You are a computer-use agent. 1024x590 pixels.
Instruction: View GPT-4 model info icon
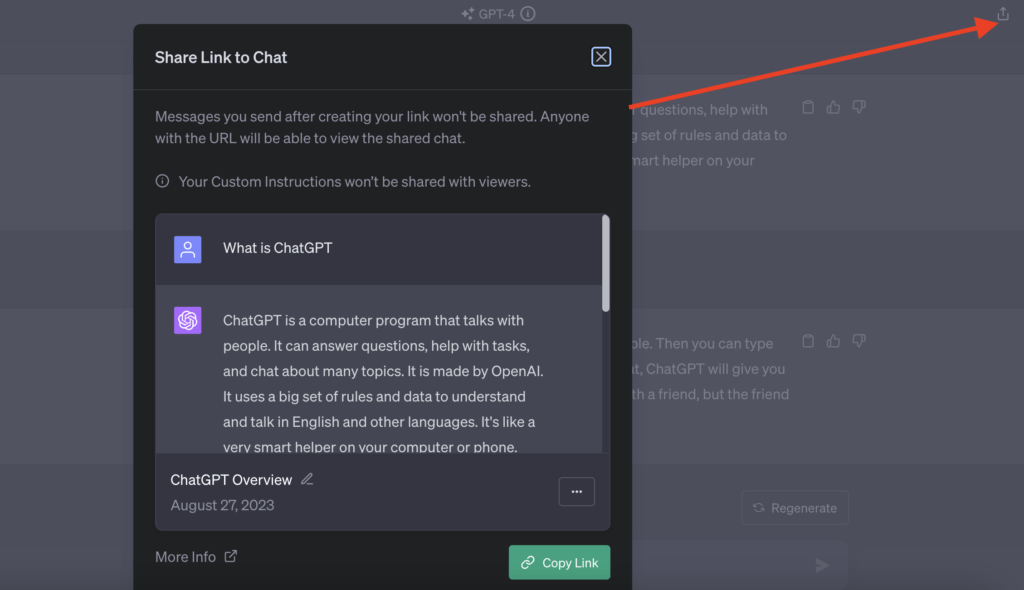(x=527, y=14)
